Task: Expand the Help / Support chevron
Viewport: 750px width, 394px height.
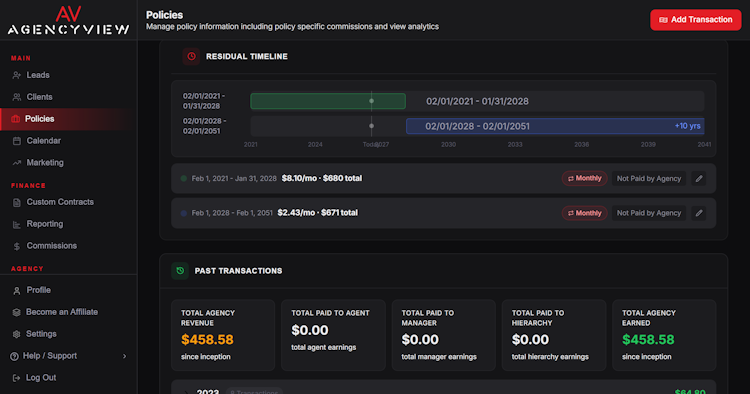Action: (x=124, y=356)
